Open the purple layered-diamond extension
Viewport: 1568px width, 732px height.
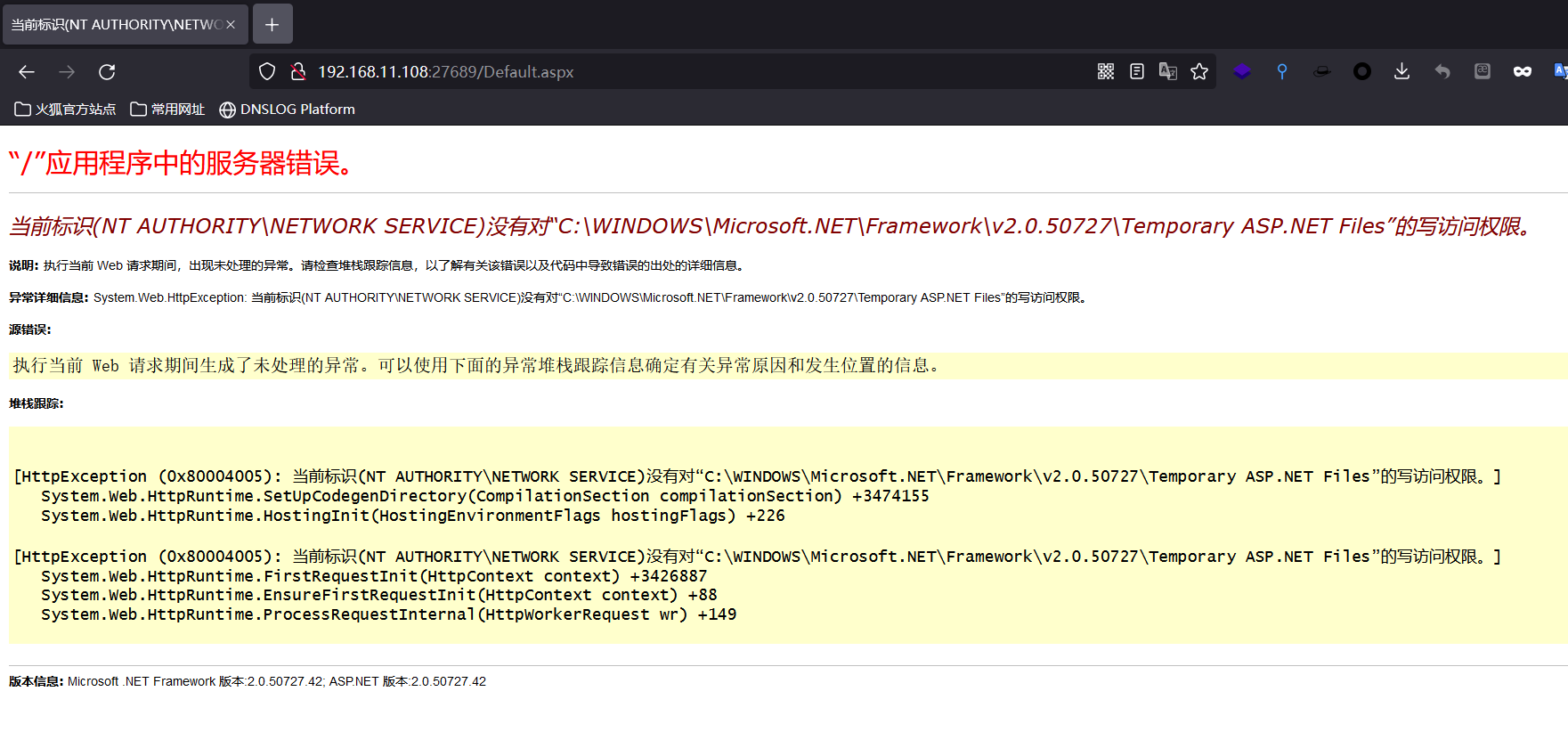1242,71
